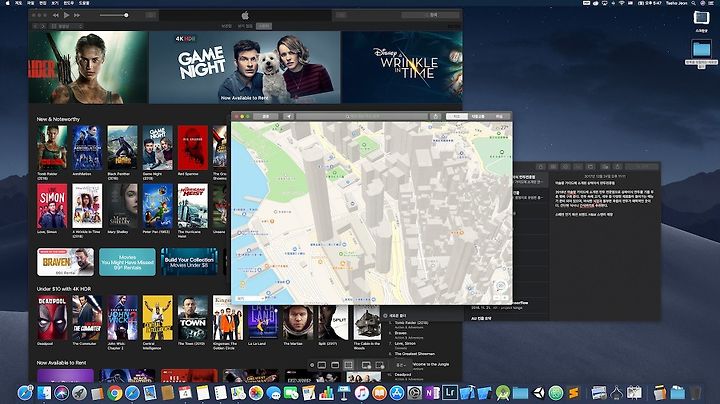
Task: Click the iTunes search field
Action: 430,15
